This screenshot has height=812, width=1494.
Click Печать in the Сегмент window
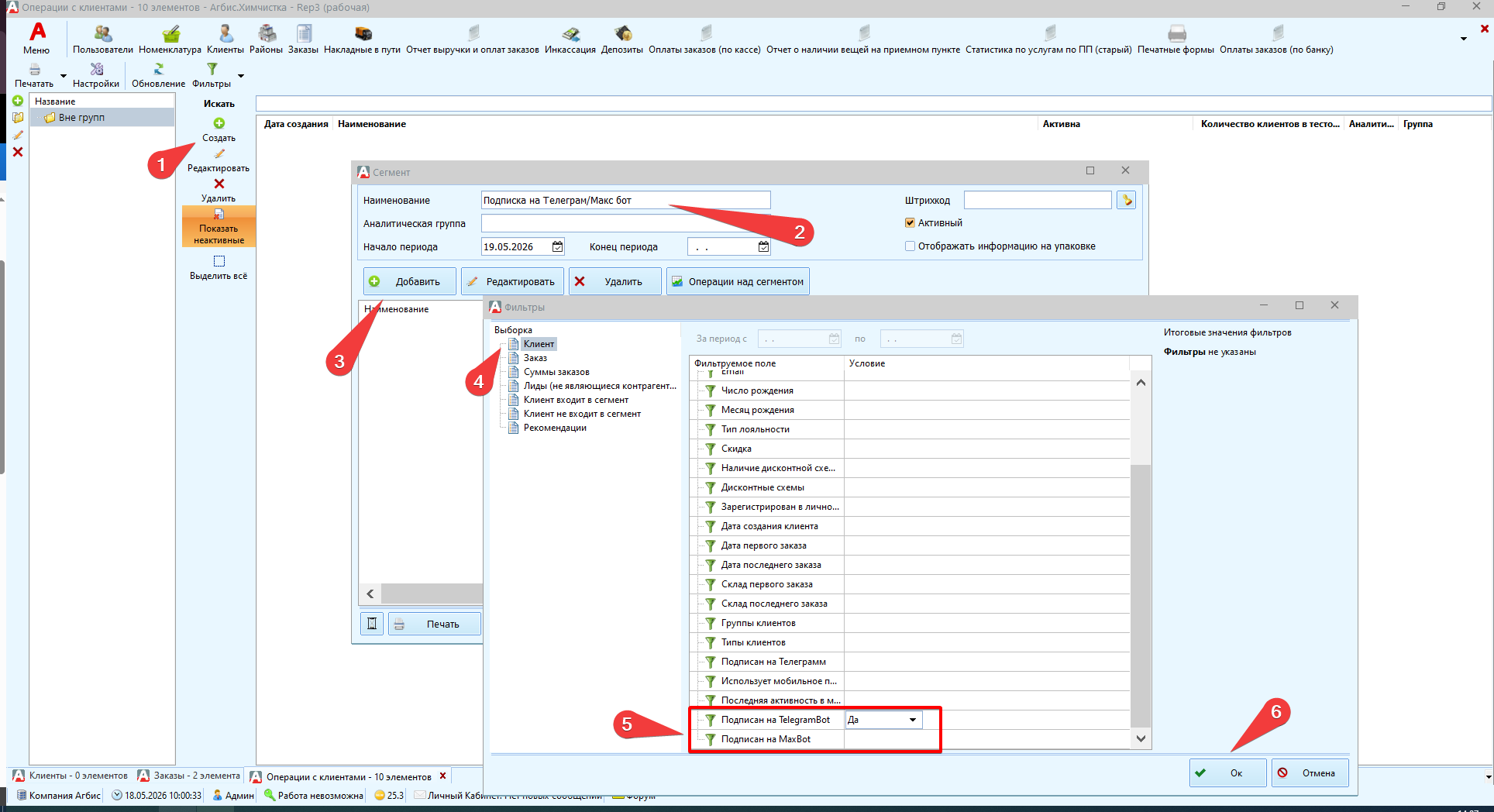point(434,624)
